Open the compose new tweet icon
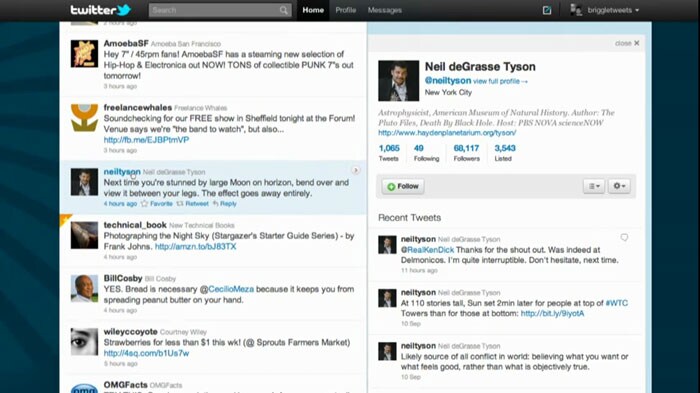Image resolution: width=700 pixels, height=393 pixels. pyautogui.click(x=547, y=10)
